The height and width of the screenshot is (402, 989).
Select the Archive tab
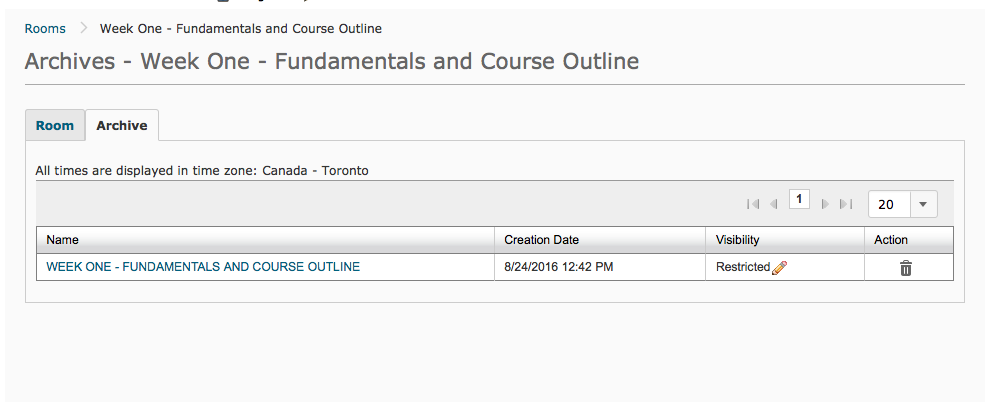click(x=122, y=126)
